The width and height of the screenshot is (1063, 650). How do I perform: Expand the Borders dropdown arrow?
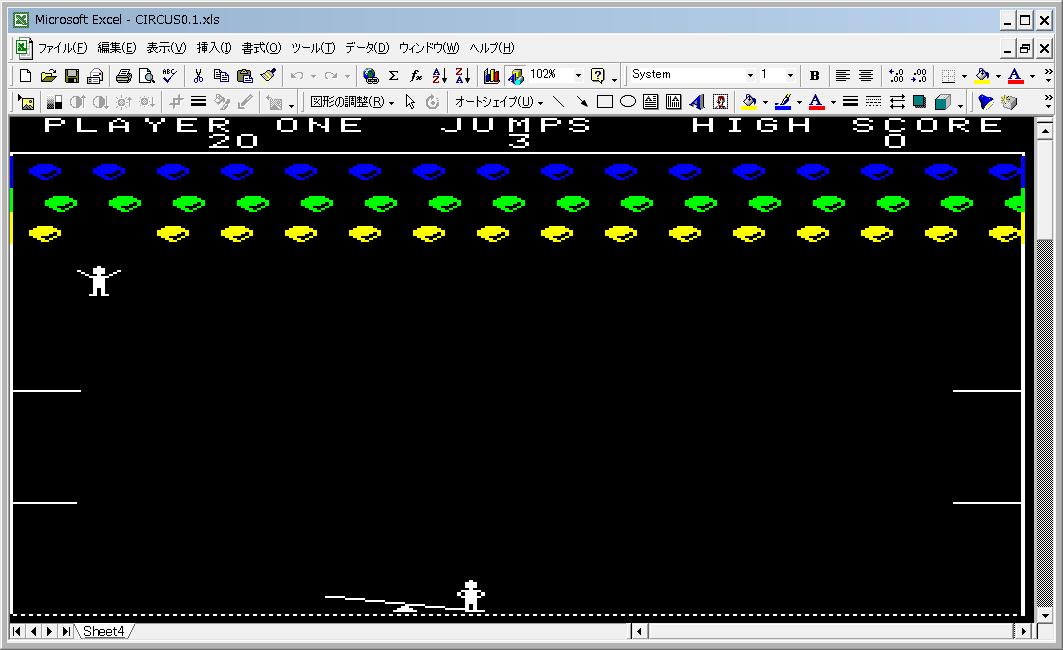965,76
